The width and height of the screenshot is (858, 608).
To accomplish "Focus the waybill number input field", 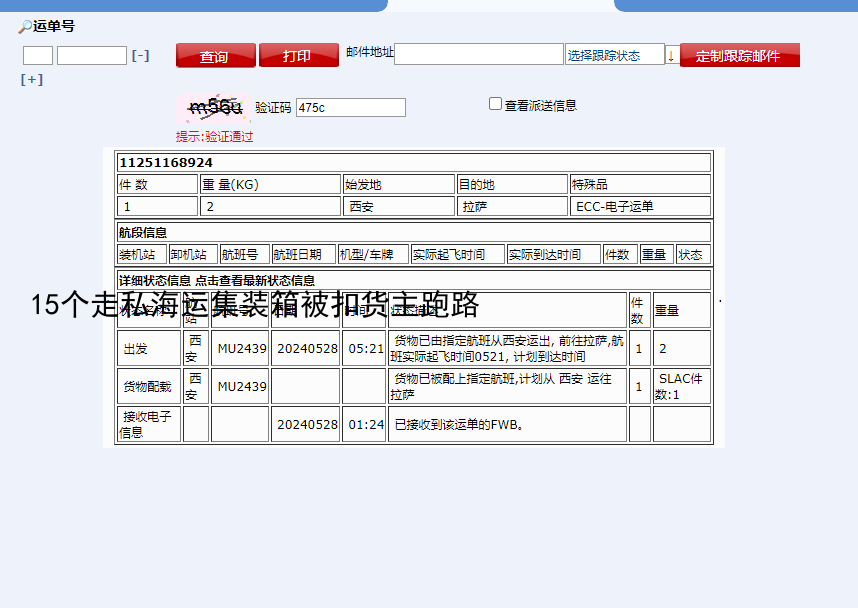I will click(x=92, y=56).
